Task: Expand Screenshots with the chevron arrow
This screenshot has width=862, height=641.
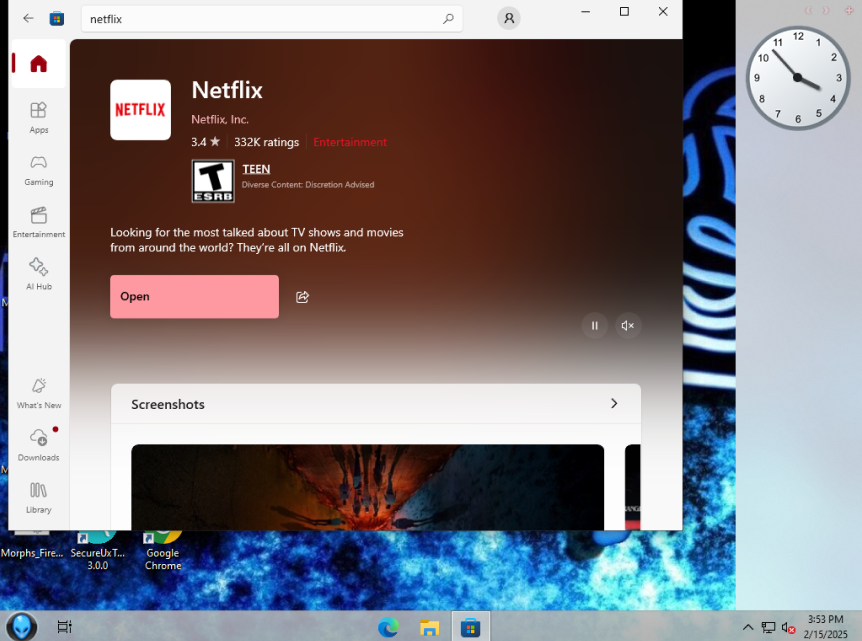Action: click(x=614, y=404)
